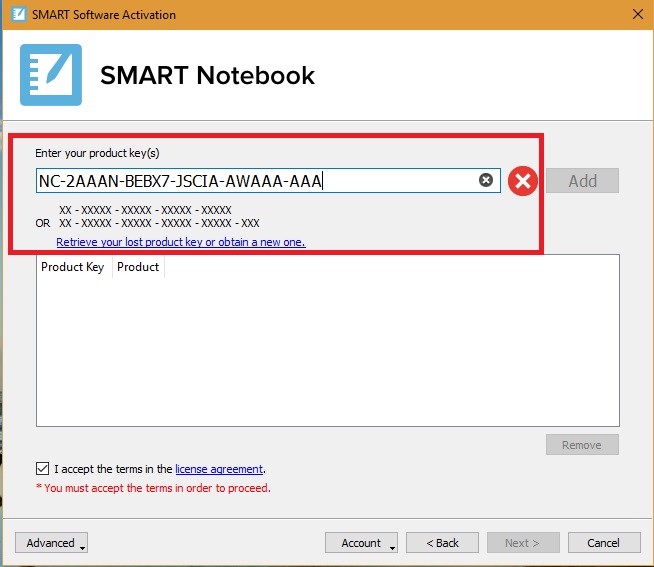The height and width of the screenshot is (567, 654).
Task: Click the Next button
Action: click(x=523, y=543)
